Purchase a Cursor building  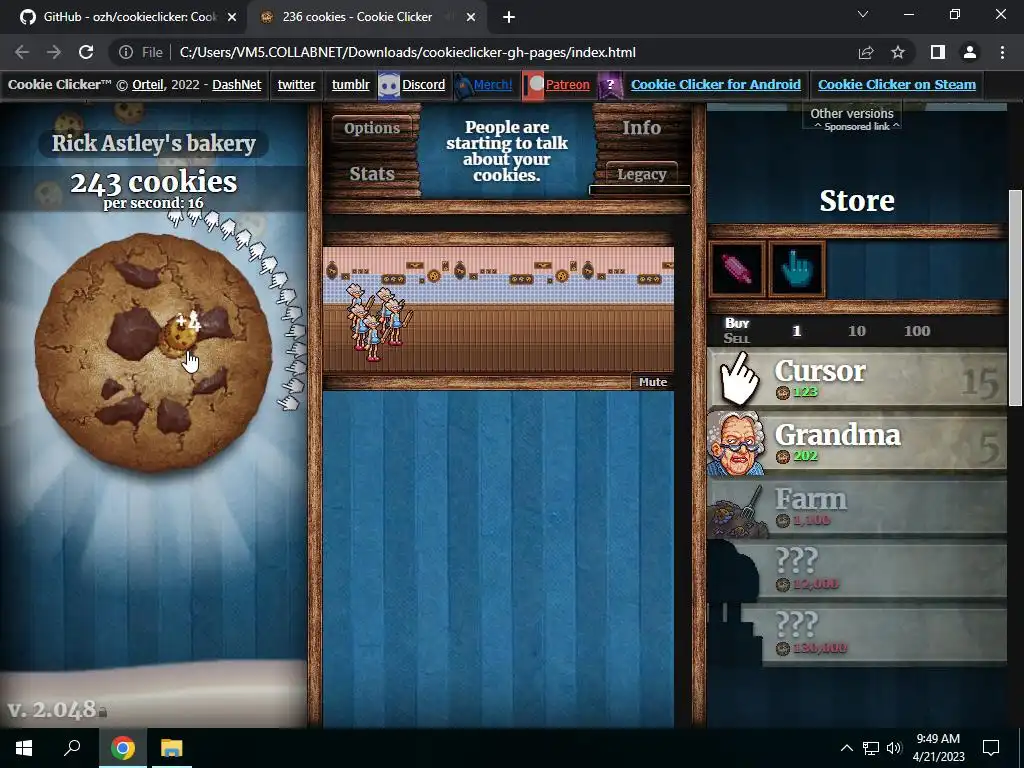[x=857, y=379]
